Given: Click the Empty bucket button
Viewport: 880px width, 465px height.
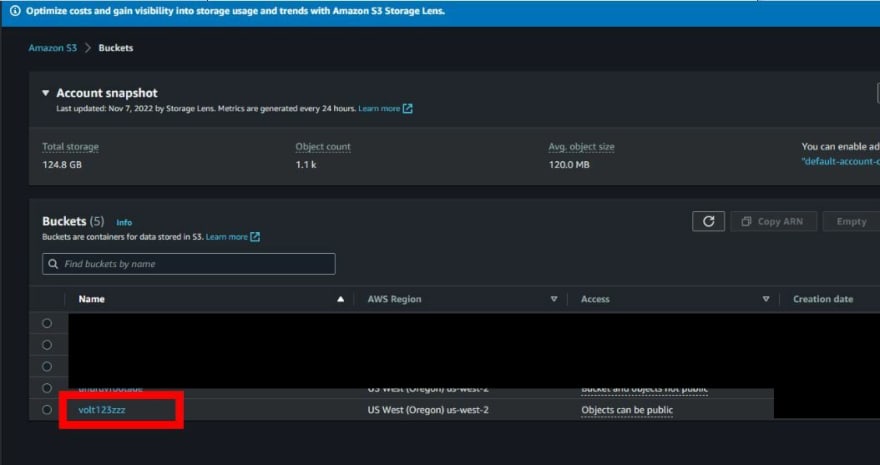Looking at the screenshot, I should click(851, 222).
